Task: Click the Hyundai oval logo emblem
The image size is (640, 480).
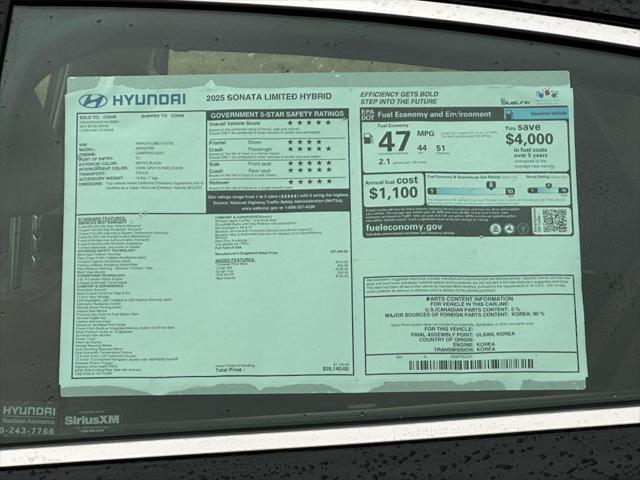Action: coord(93,100)
